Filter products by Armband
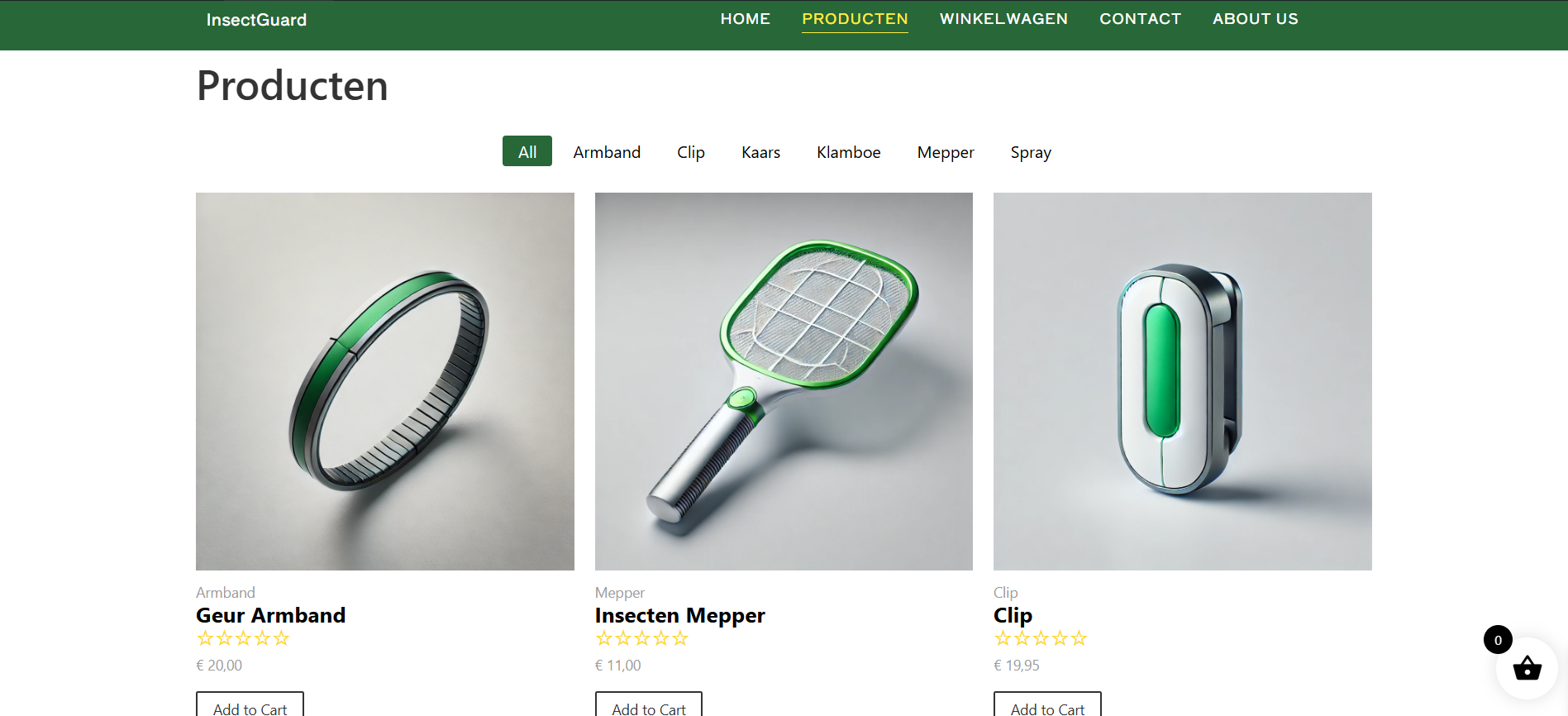This screenshot has height=716, width=1568. 607,152
